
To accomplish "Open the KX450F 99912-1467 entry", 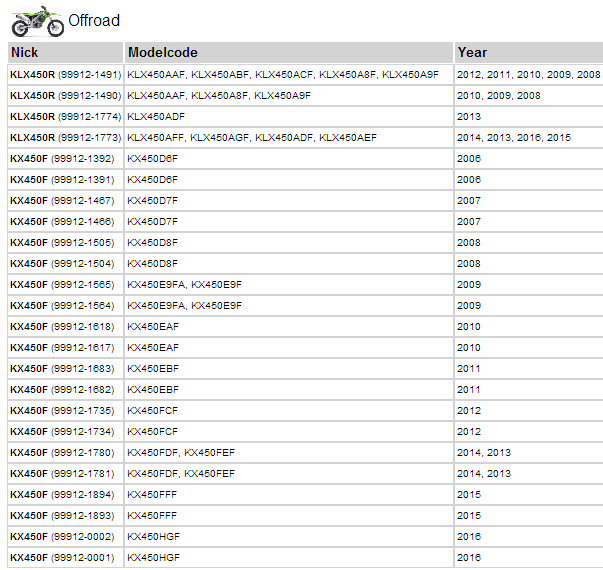I will pyautogui.click(x=61, y=201).
